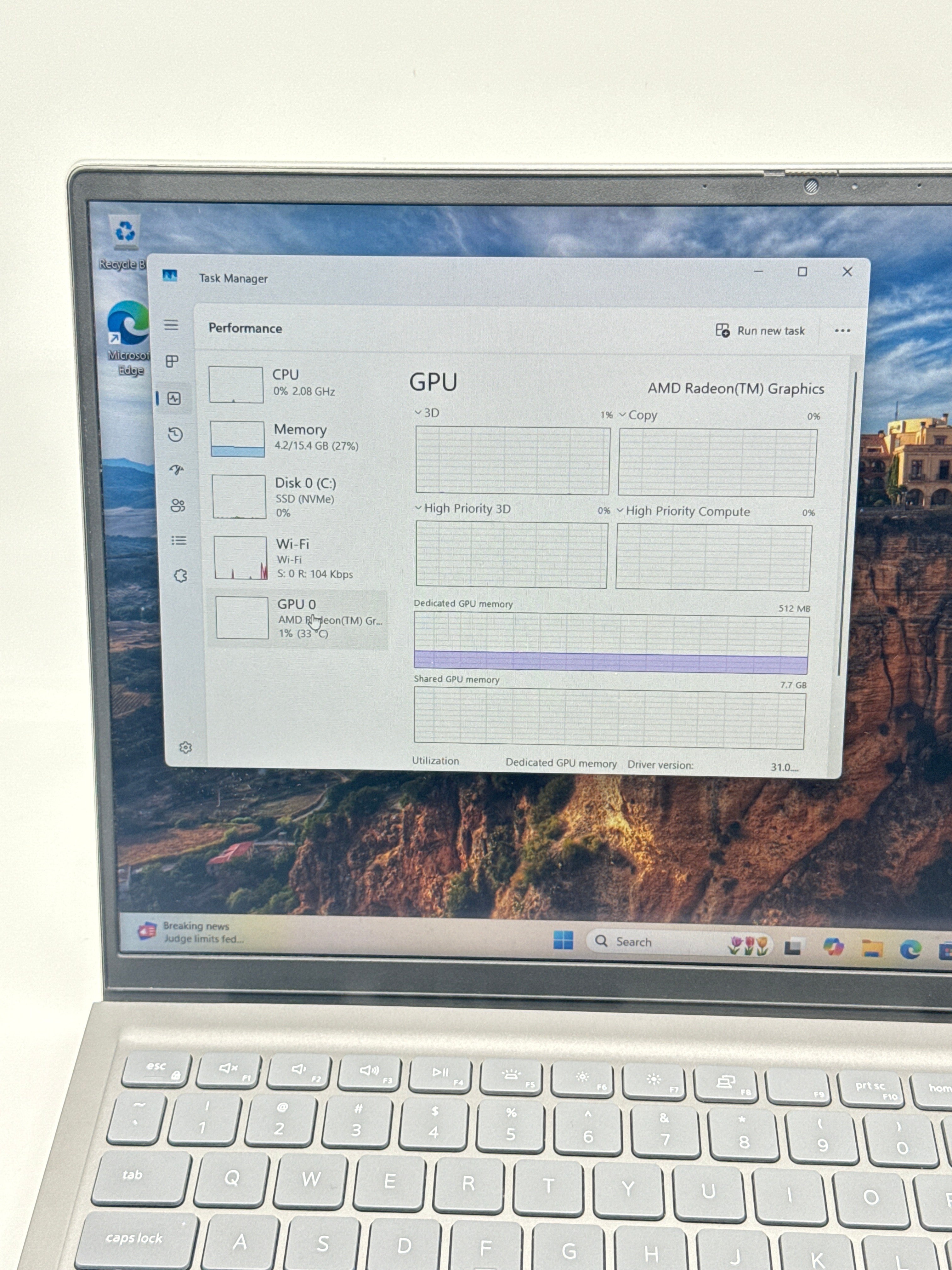The width and height of the screenshot is (952, 1270).
Task: Maximize the Task Manager window
Action: (802, 272)
